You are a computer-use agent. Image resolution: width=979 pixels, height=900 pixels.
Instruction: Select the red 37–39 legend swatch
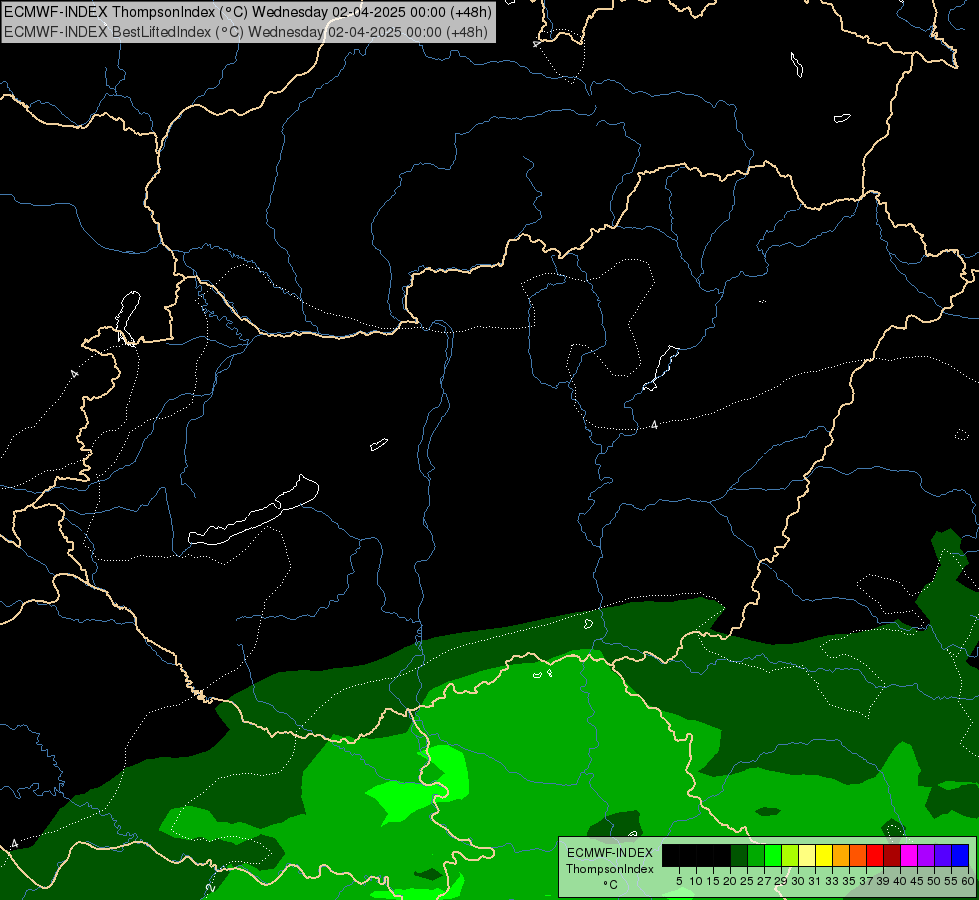pos(875,855)
